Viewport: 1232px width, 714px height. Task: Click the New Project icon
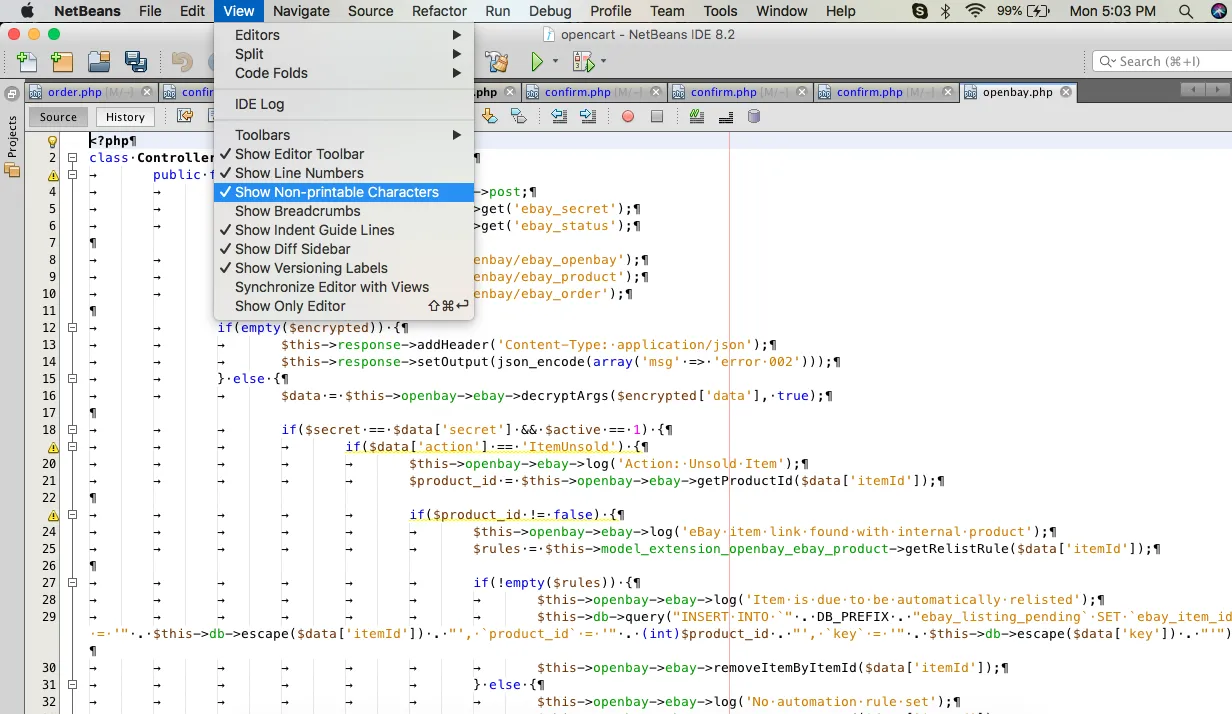(x=62, y=62)
